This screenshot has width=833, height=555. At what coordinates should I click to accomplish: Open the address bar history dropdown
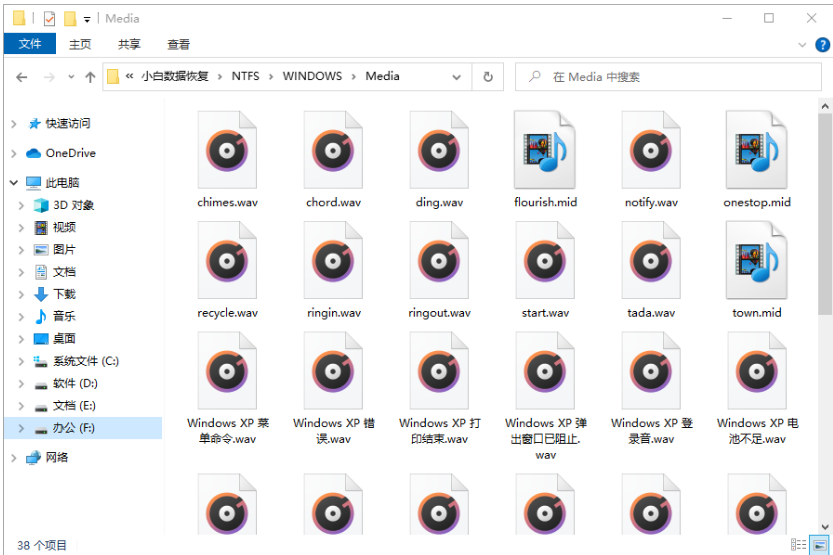pos(460,77)
